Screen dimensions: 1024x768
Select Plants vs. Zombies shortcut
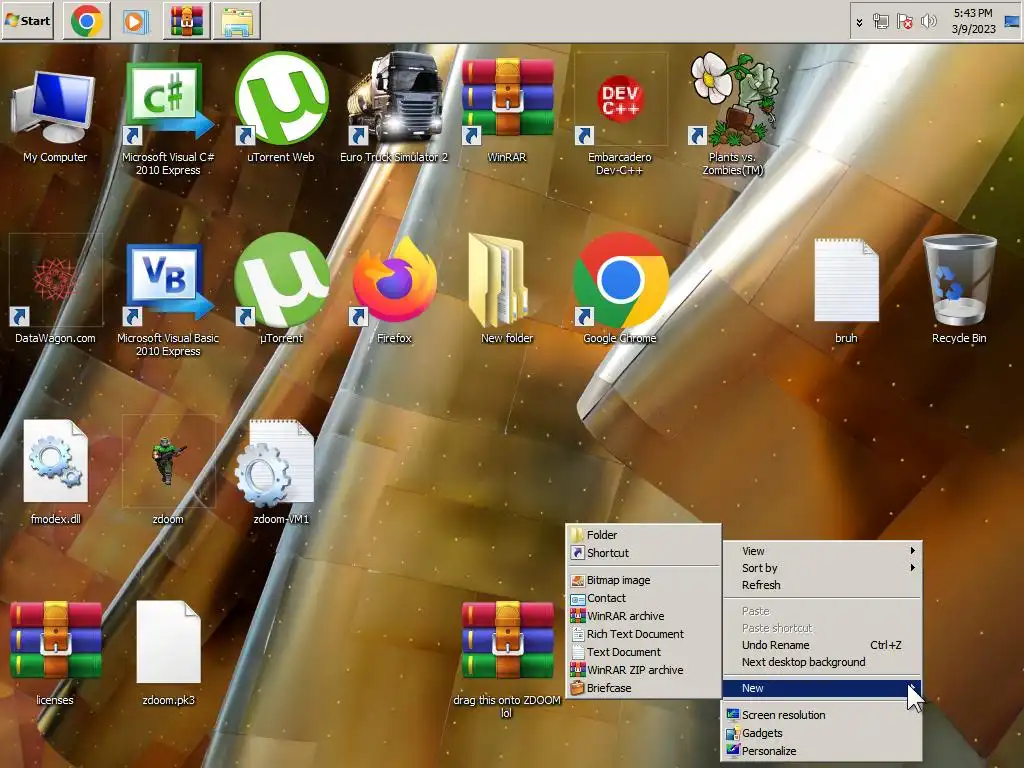[733, 114]
